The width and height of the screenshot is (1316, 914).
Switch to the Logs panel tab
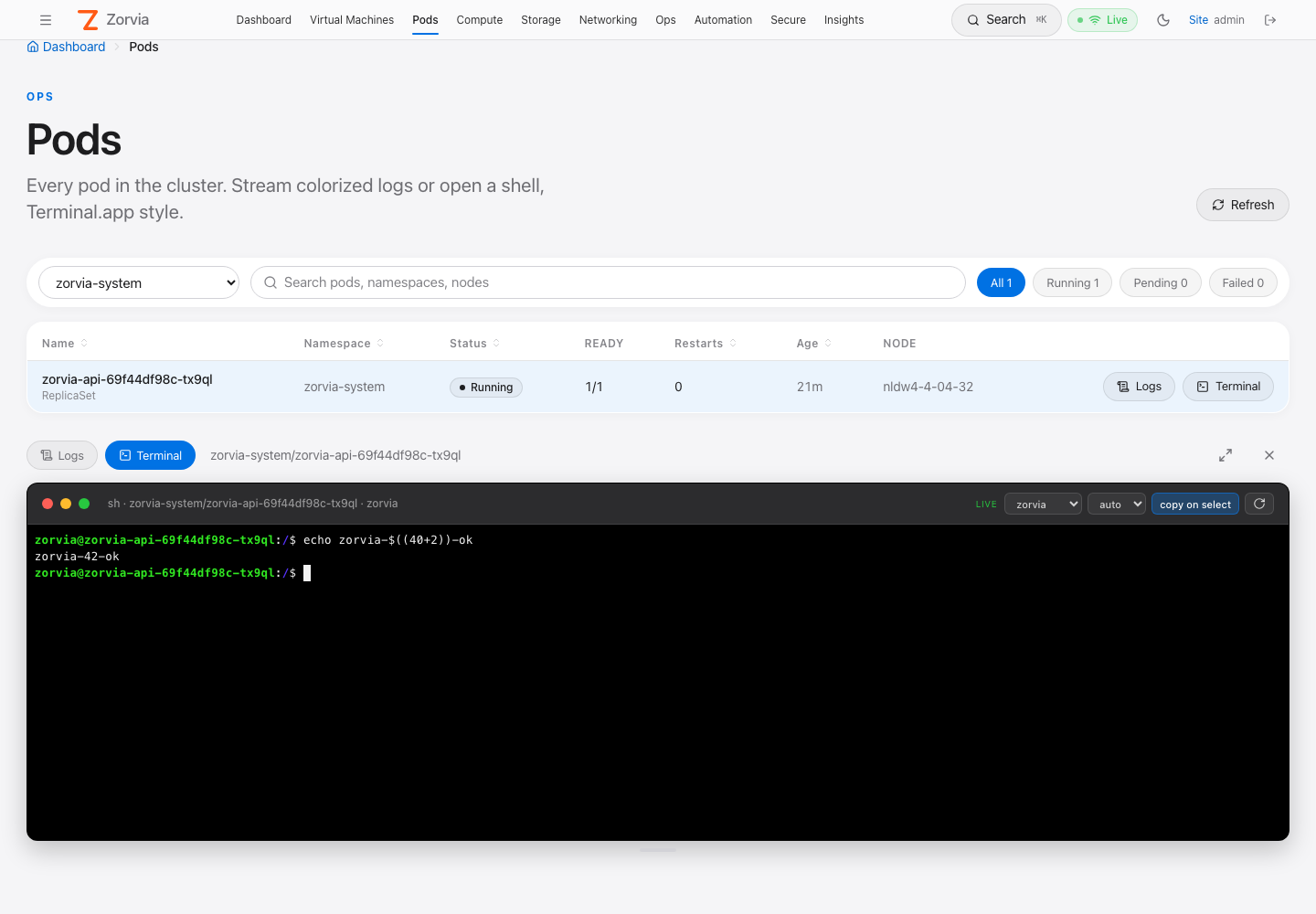[x=62, y=455]
